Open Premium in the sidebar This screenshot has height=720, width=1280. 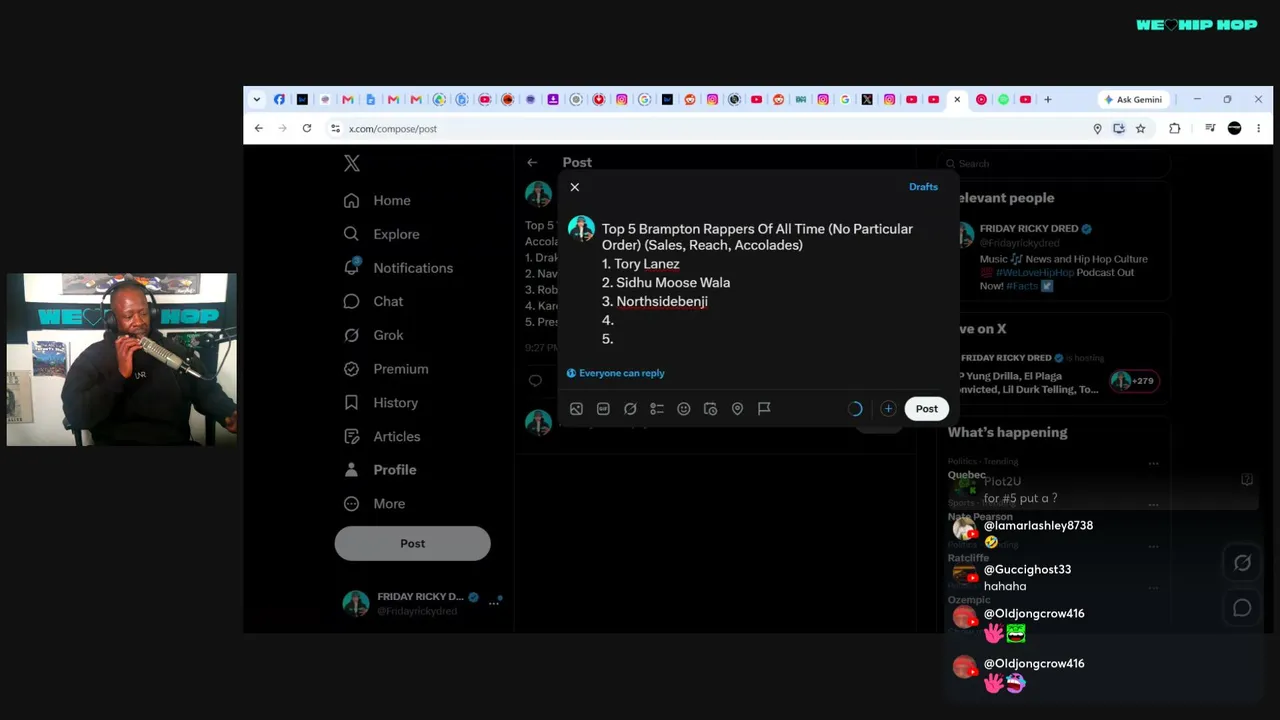(x=386, y=369)
